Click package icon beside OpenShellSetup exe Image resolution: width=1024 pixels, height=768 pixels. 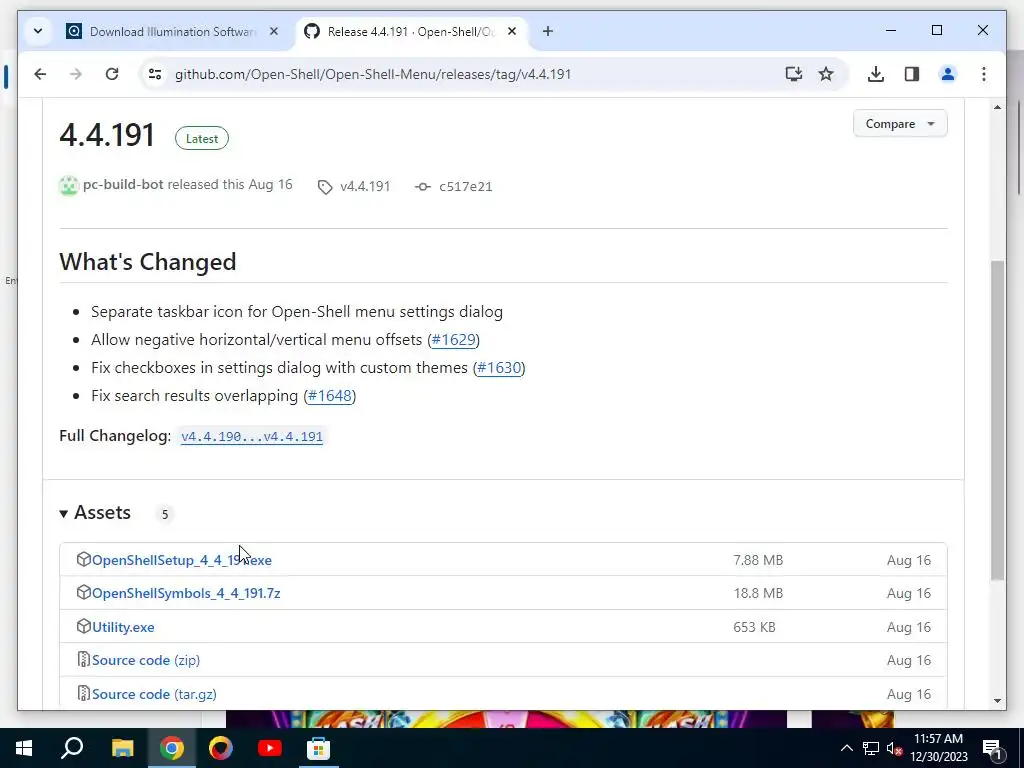click(x=84, y=559)
